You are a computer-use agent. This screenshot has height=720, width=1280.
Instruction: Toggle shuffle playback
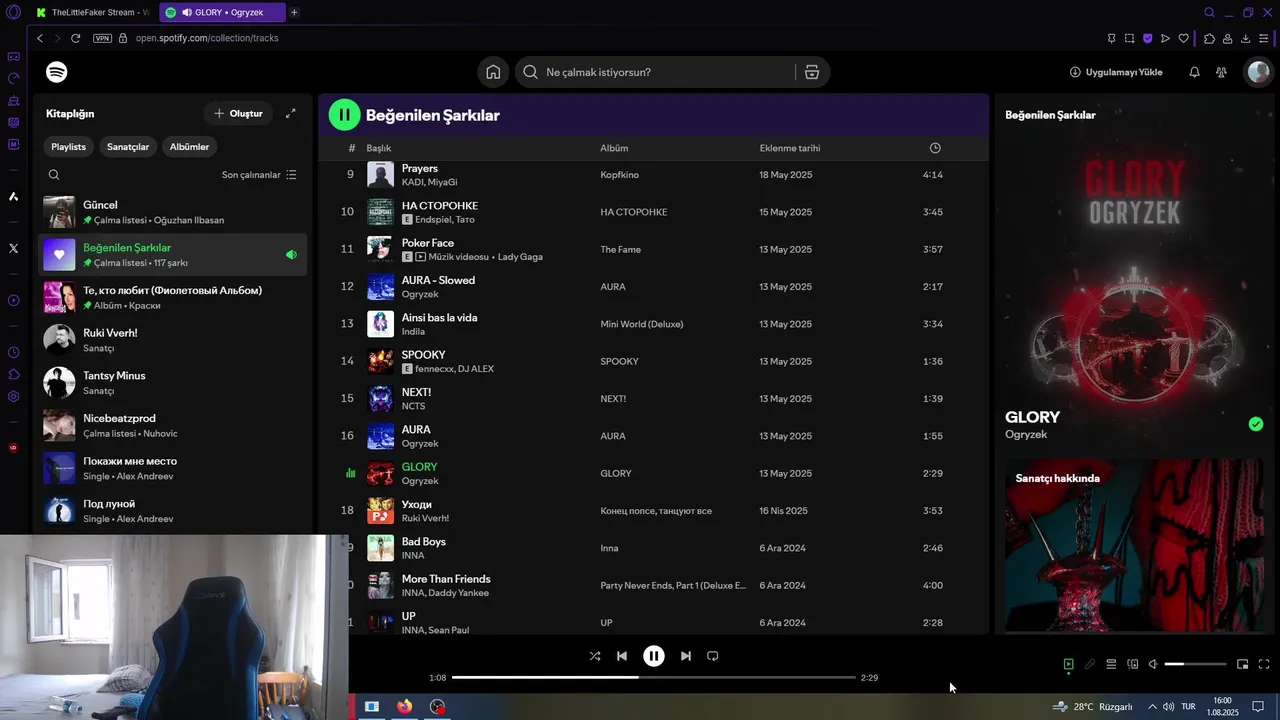click(595, 656)
